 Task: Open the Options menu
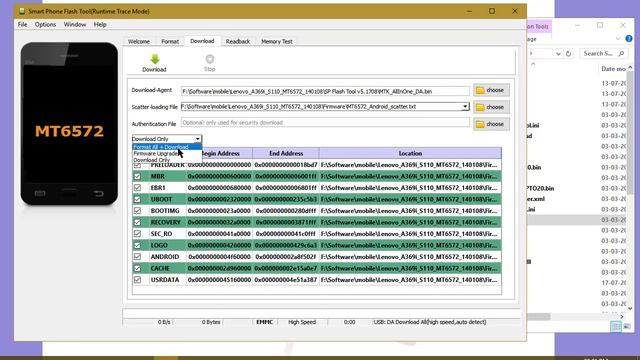(x=45, y=24)
